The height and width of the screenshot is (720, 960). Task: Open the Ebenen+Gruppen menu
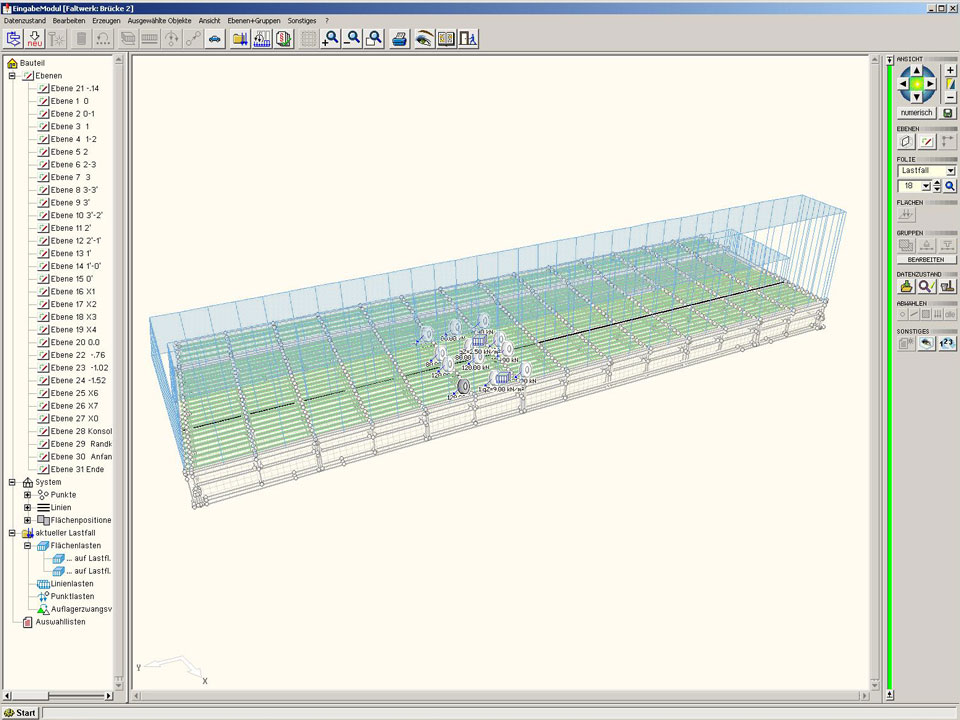(253, 20)
